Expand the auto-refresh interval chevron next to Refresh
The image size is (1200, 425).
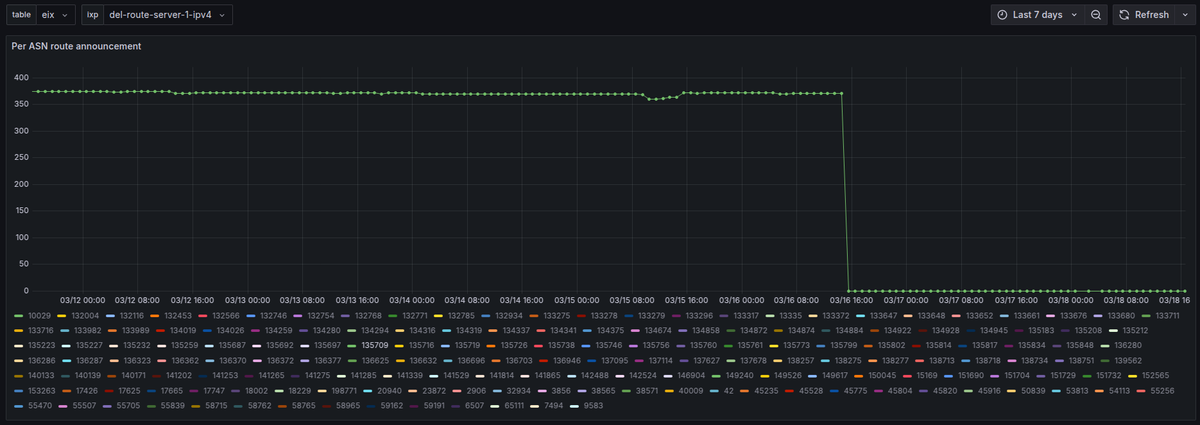(x=1186, y=15)
